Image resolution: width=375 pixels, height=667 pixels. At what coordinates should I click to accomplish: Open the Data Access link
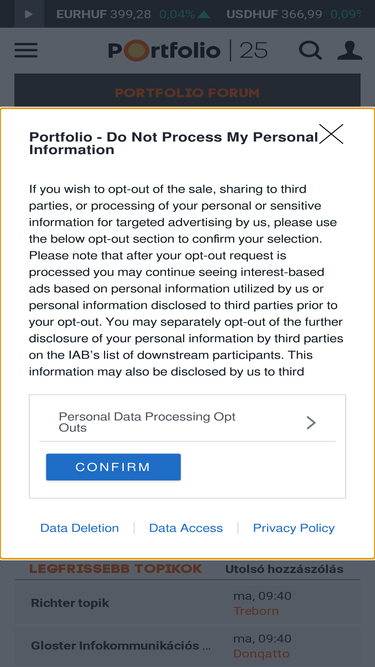click(x=186, y=528)
